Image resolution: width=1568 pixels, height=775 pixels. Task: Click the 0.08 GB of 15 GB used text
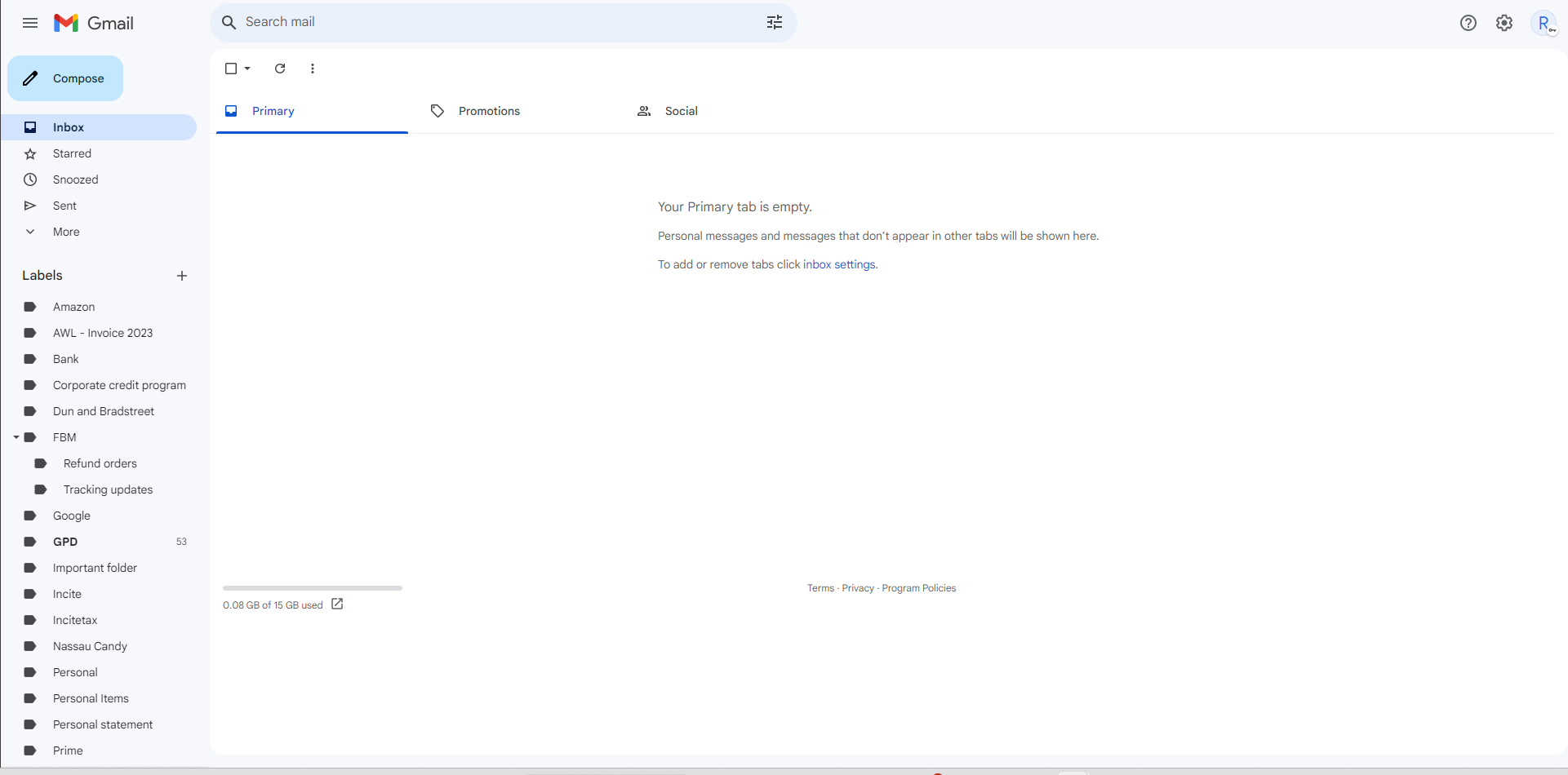(273, 605)
